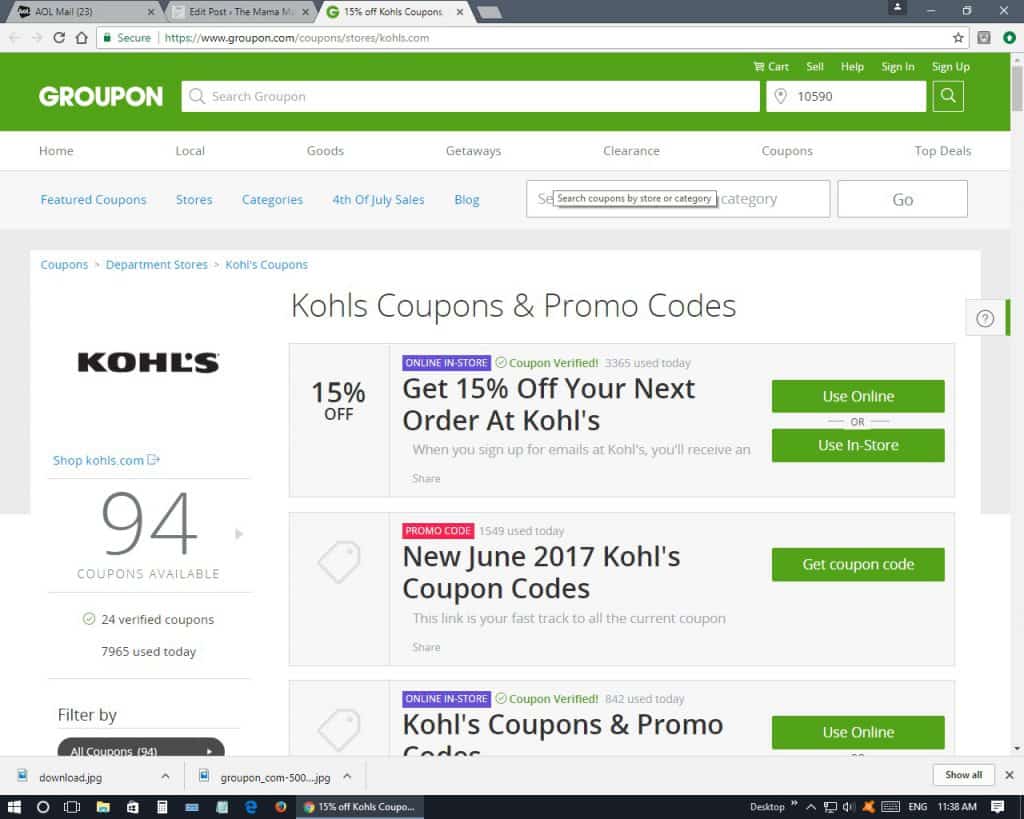The width and height of the screenshot is (1024, 819).
Task: Click the question mark help widget
Action: pyautogui.click(x=985, y=318)
